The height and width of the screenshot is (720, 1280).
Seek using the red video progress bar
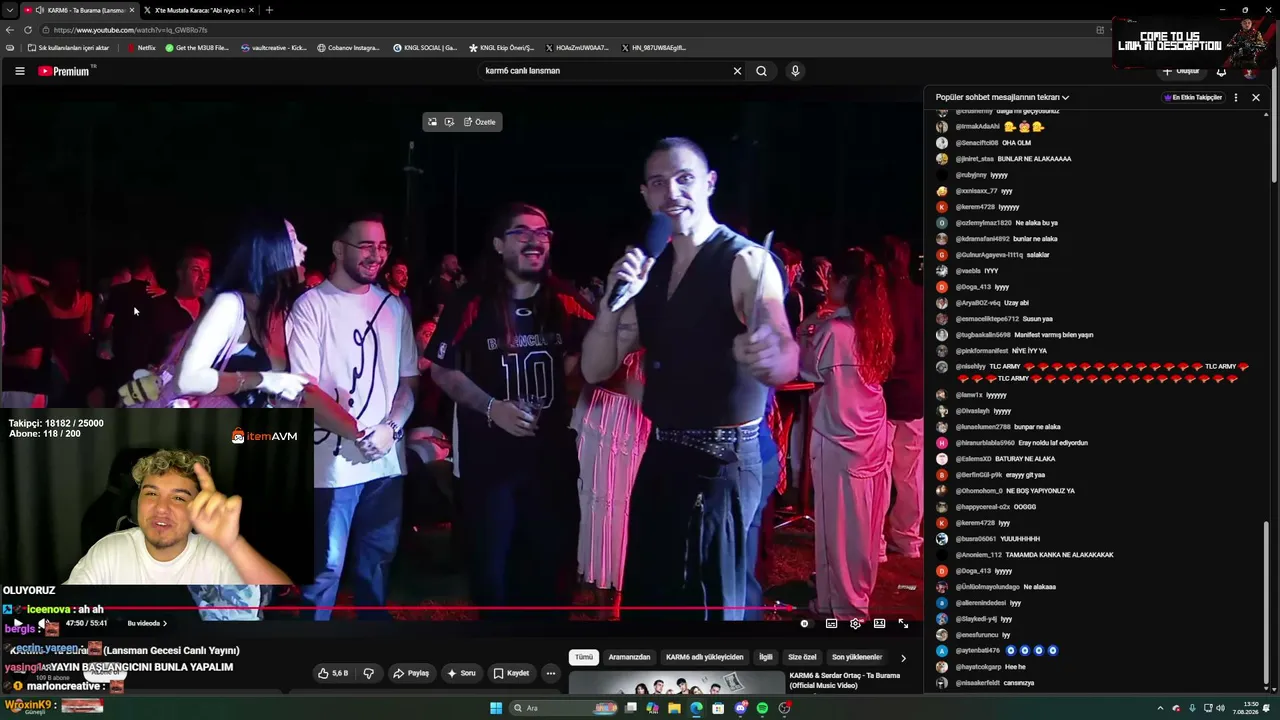point(460,608)
